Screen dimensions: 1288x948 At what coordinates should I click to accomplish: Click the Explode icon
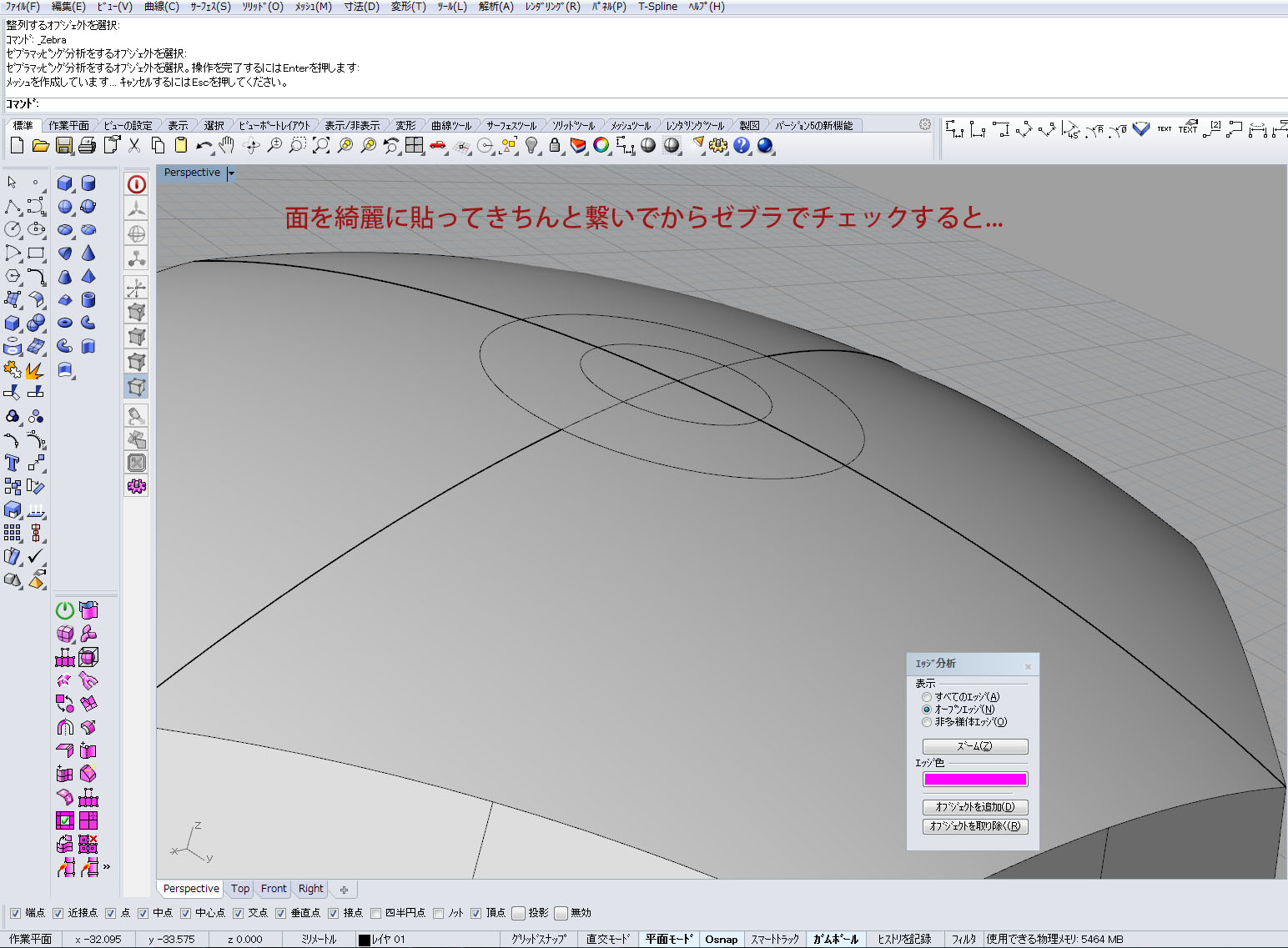click(x=35, y=369)
